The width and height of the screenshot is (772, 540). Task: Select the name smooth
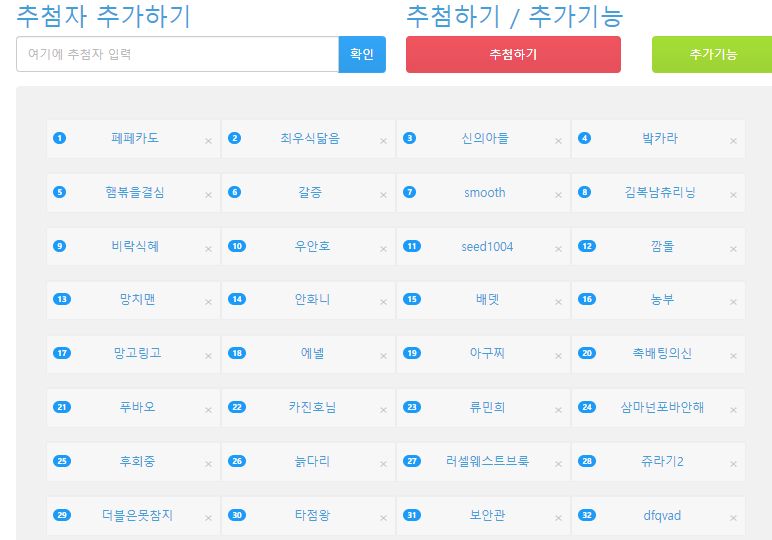(x=485, y=192)
